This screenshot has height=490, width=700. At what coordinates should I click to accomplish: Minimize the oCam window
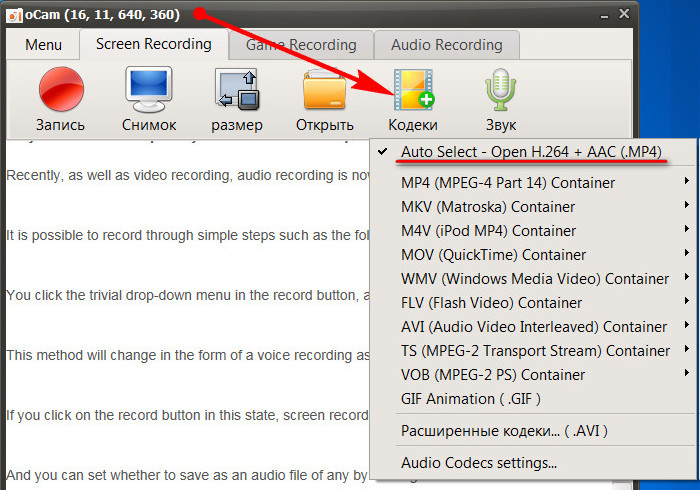click(604, 16)
